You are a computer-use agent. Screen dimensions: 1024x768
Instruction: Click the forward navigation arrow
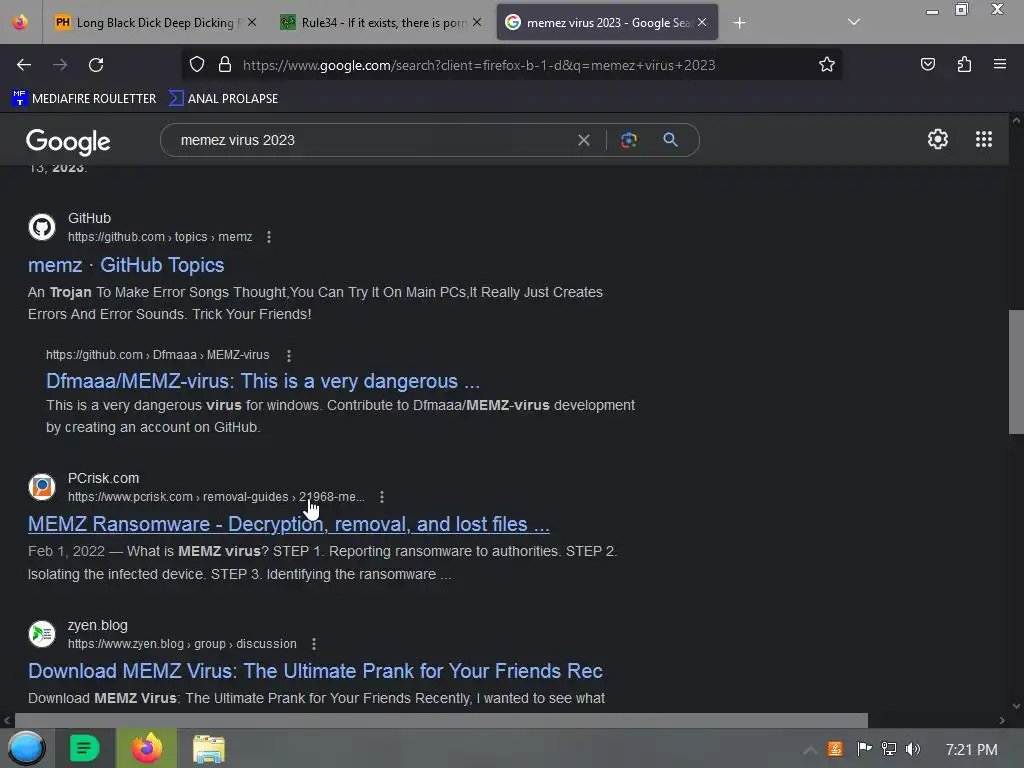60,65
